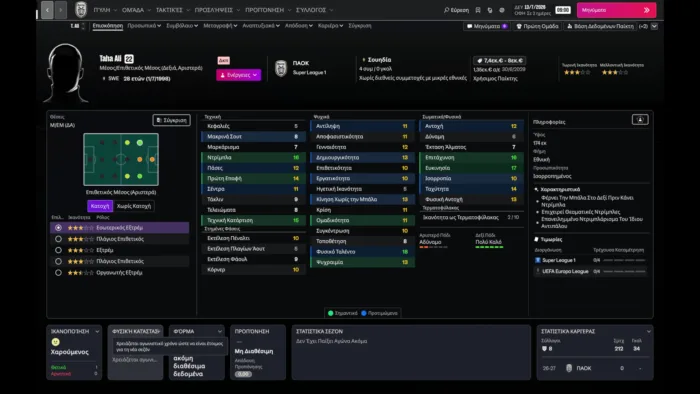Screen dimensions: 700x394
Task: Expand the Προσωπικά dropdown tab
Action: [x=144, y=26]
